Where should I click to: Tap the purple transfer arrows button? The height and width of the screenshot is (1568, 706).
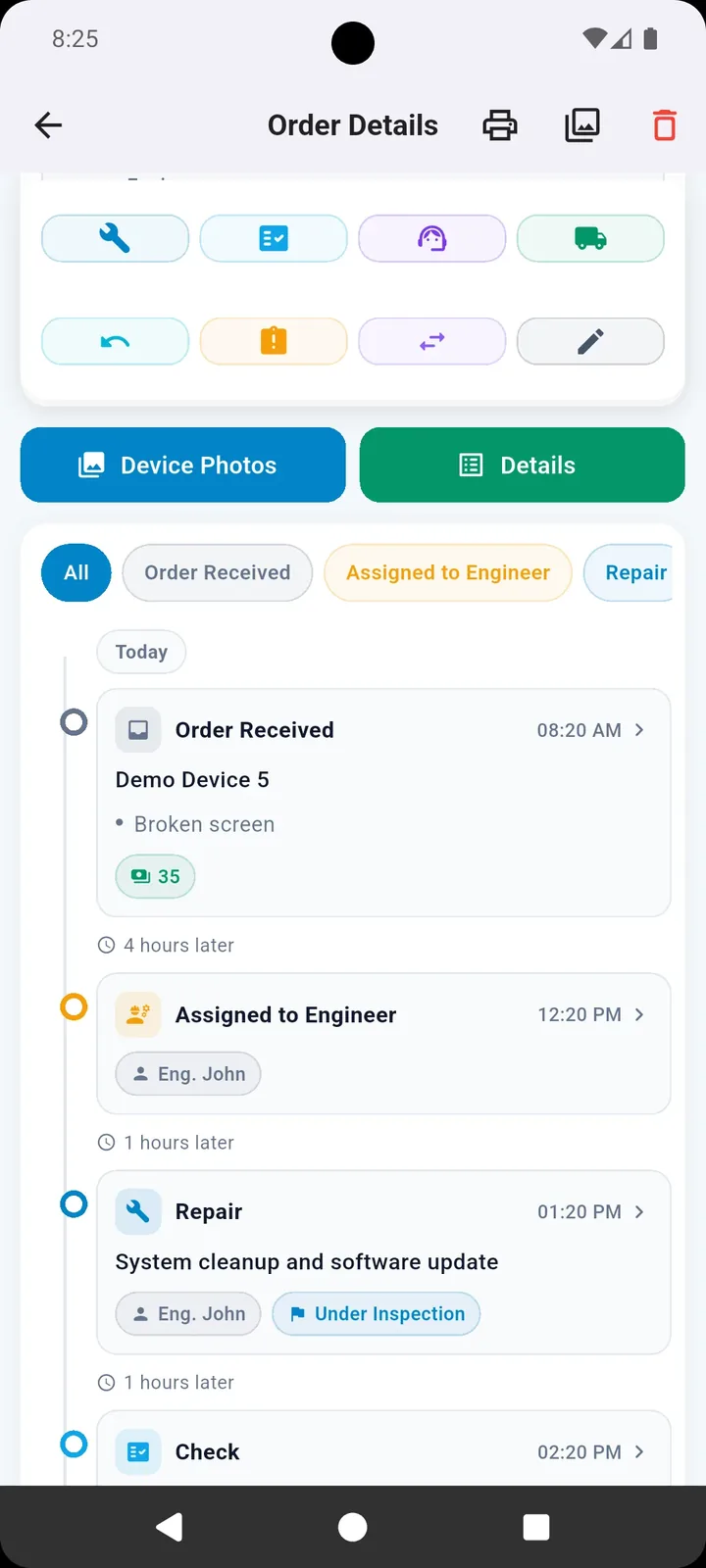point(432,341)
